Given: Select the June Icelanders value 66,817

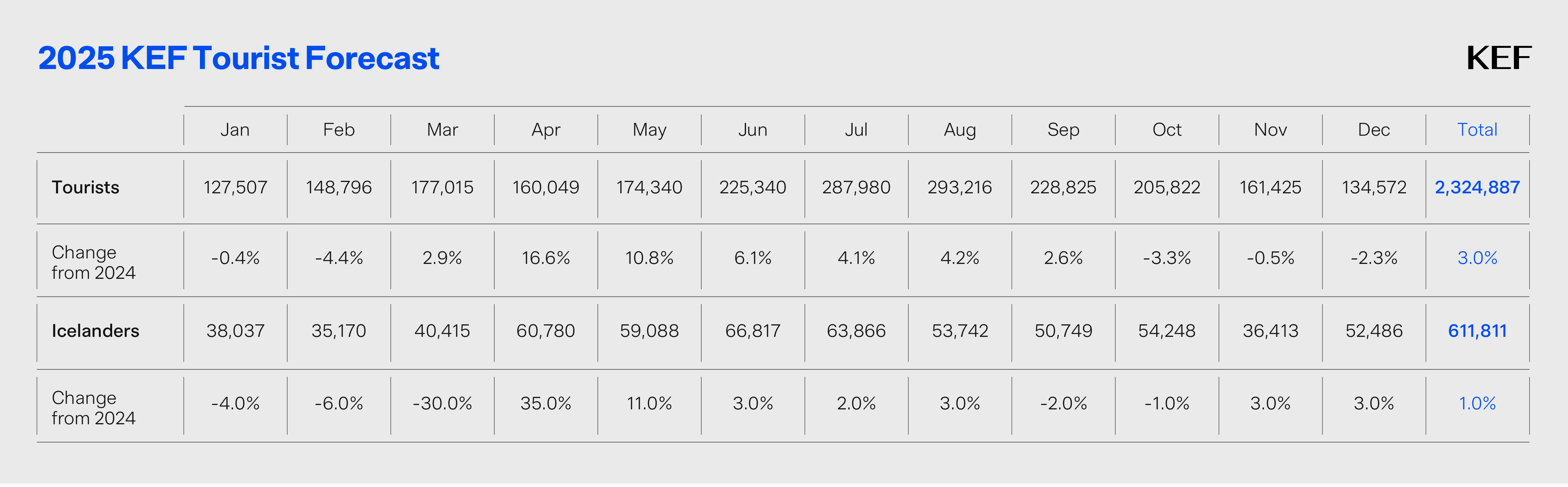Looking at the screenshot, I should (x=752, y=331).
